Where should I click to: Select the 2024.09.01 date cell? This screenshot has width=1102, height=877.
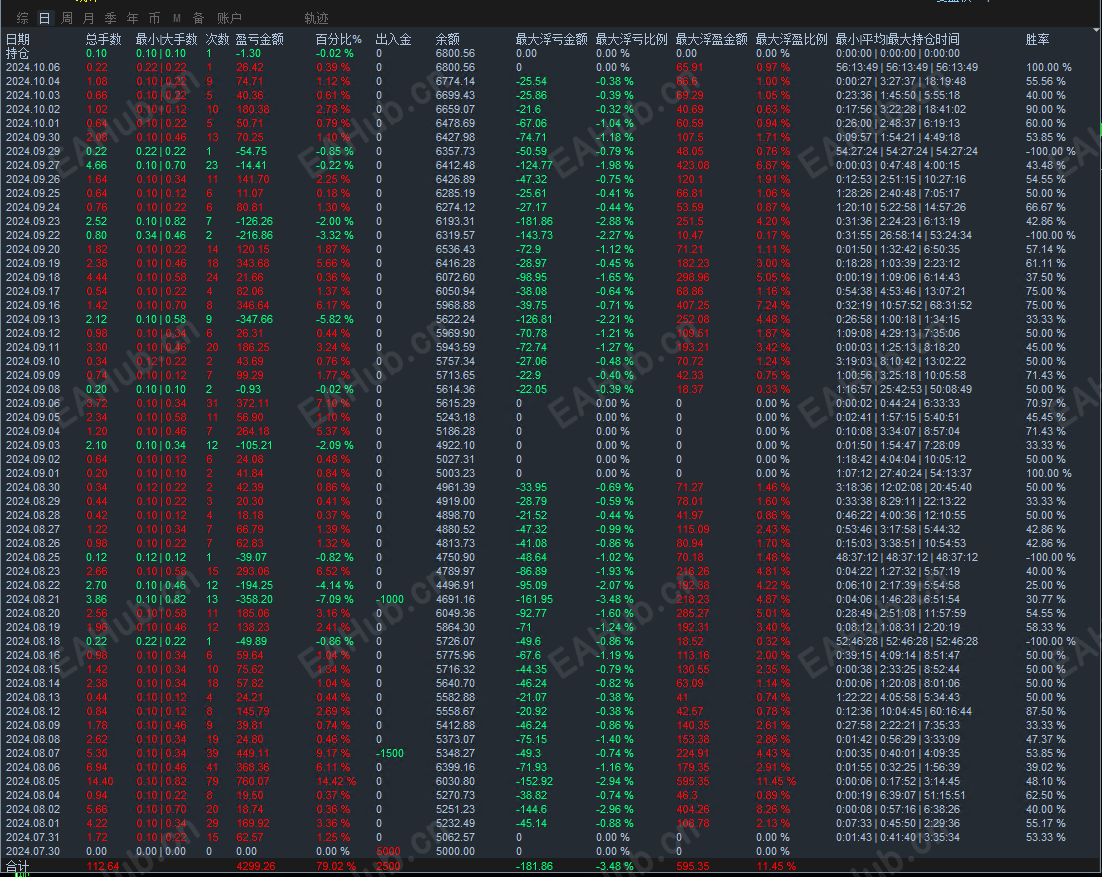pos(33,474)
